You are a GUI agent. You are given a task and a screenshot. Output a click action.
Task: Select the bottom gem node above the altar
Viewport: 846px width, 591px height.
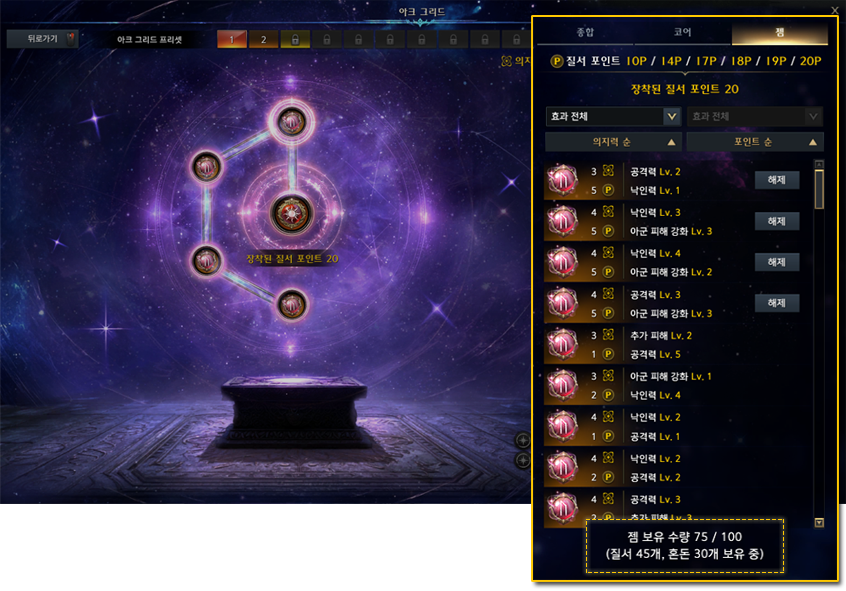pos(292,305)
